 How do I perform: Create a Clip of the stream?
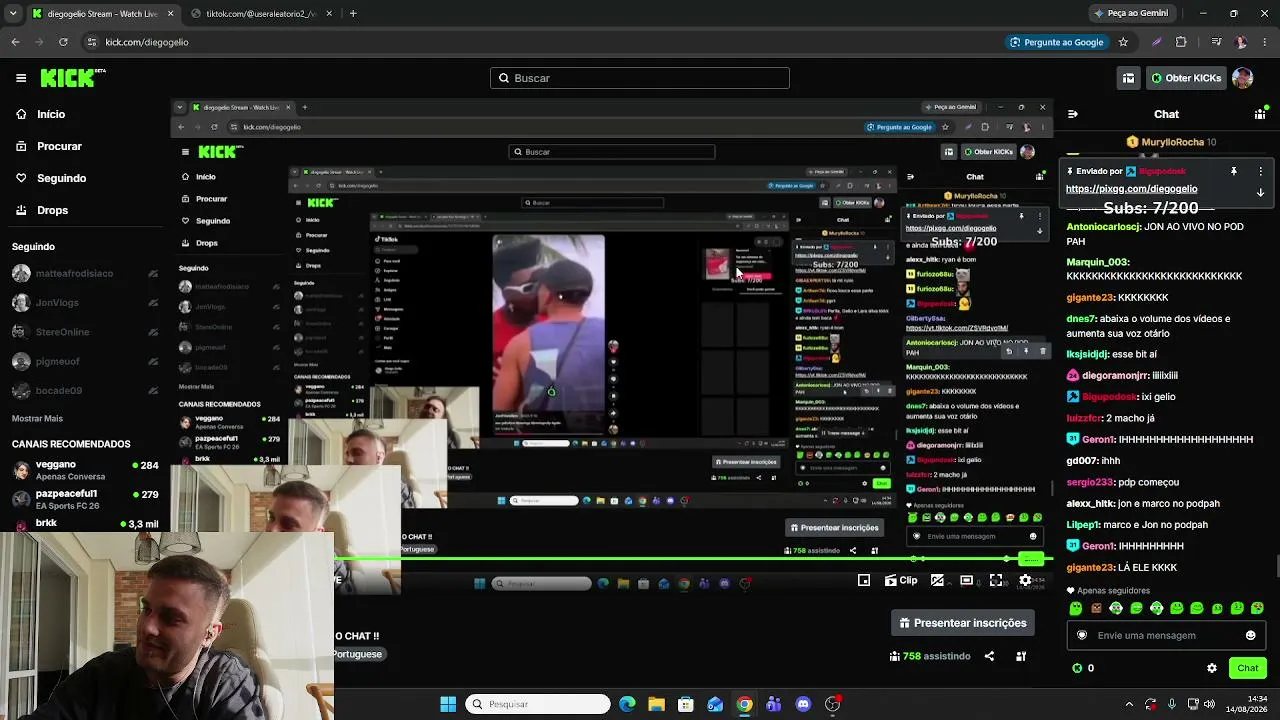pos(901,580)
